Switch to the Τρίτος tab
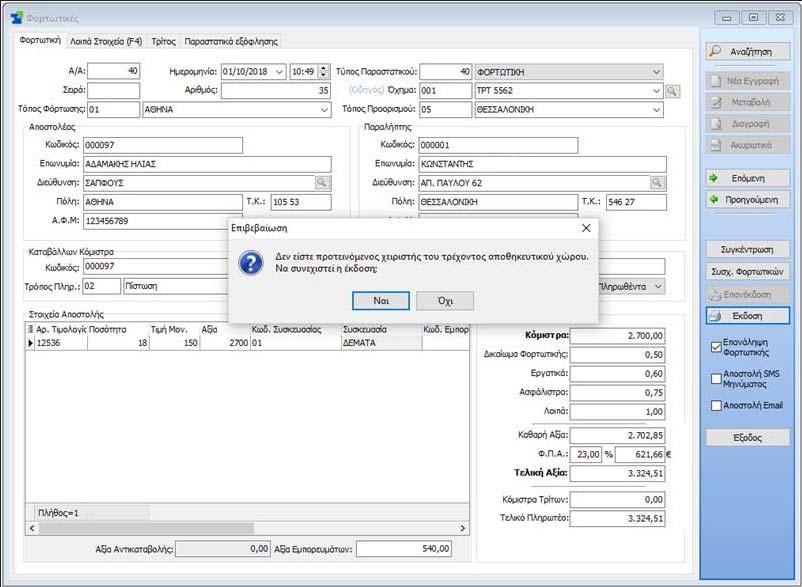 (x=164, y=41)
